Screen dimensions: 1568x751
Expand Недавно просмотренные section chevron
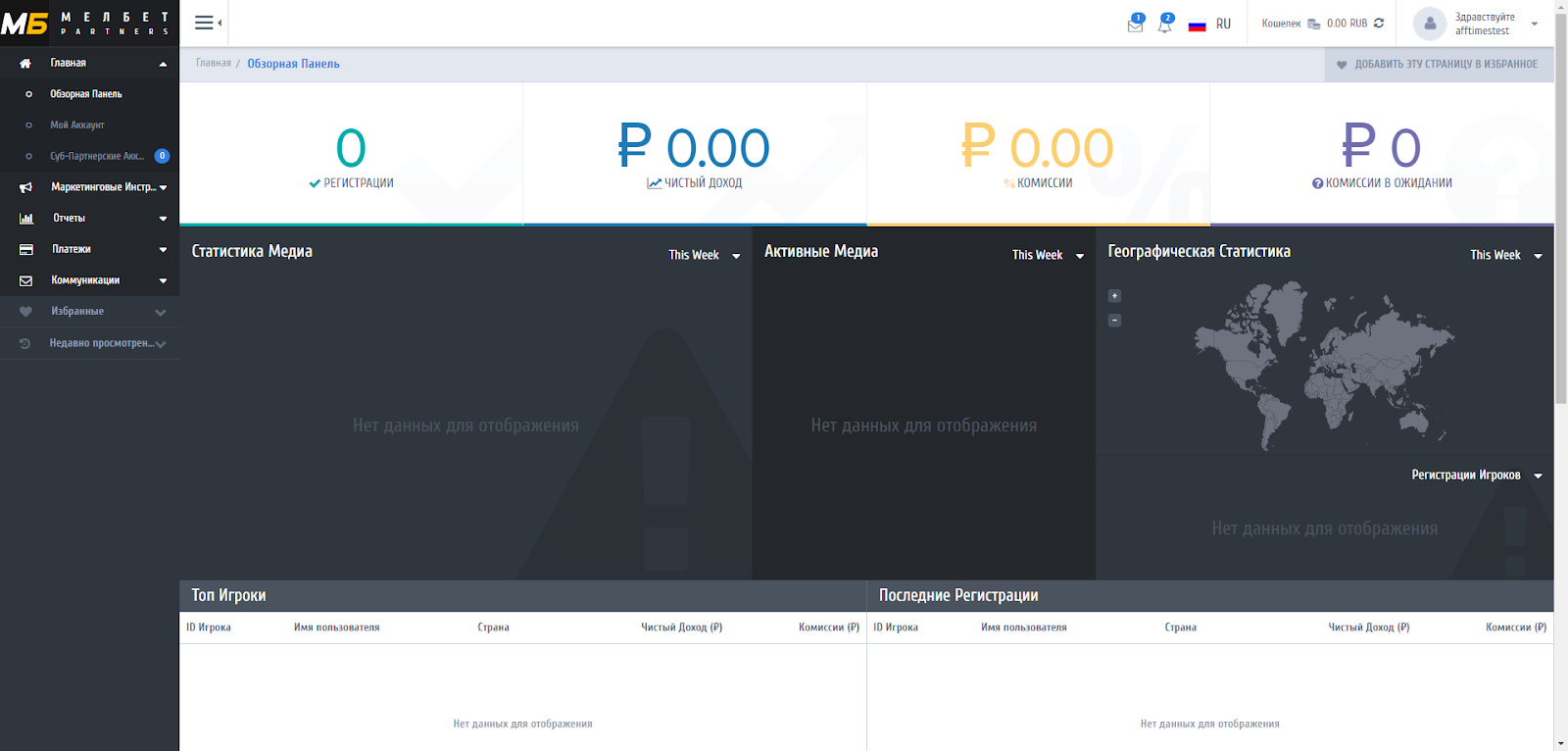pyautogui.click(x=160, y=344)
